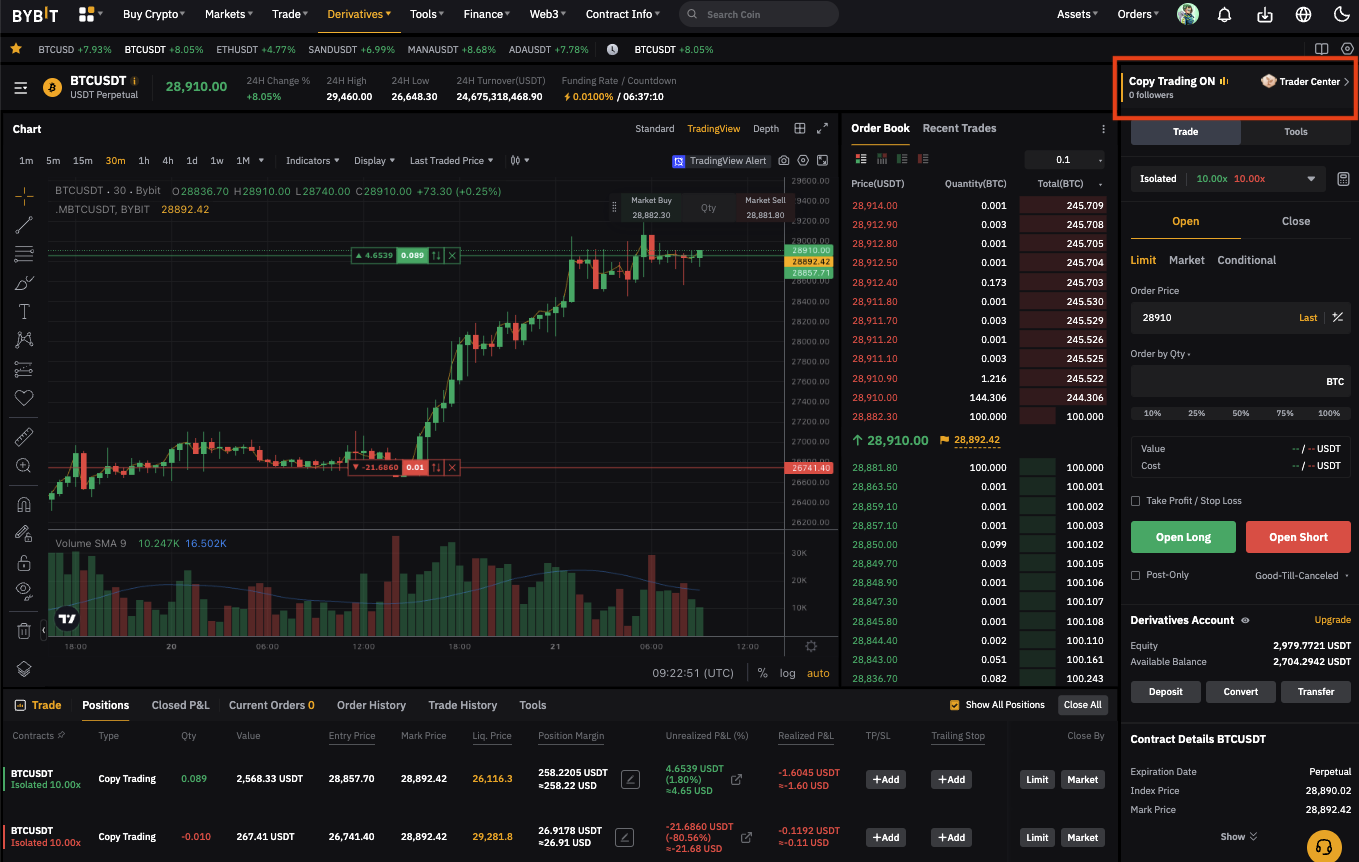Open the object tree layers icon
This screenshot has width=1359, height=862.
(x=24, y=668)
